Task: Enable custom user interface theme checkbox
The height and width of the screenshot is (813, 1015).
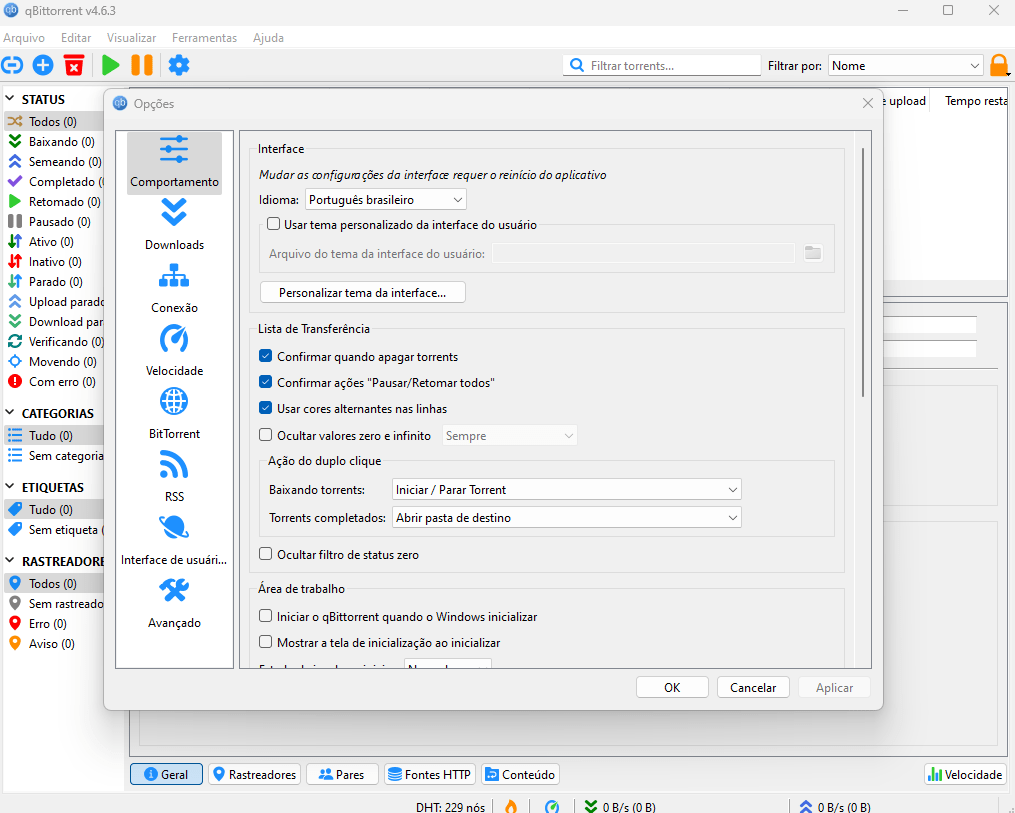Action: coord(274,225)
